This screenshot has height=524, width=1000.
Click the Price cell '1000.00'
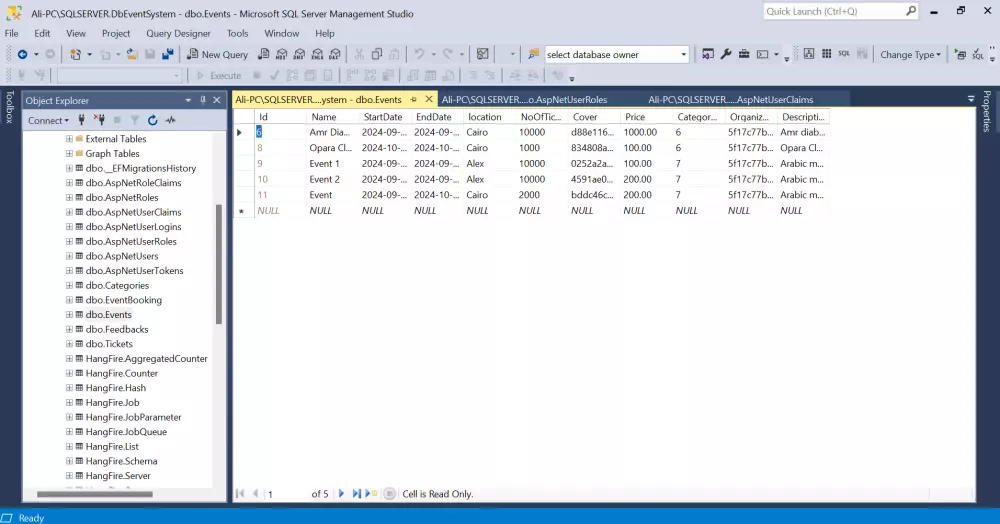click(x=646, y=132)
